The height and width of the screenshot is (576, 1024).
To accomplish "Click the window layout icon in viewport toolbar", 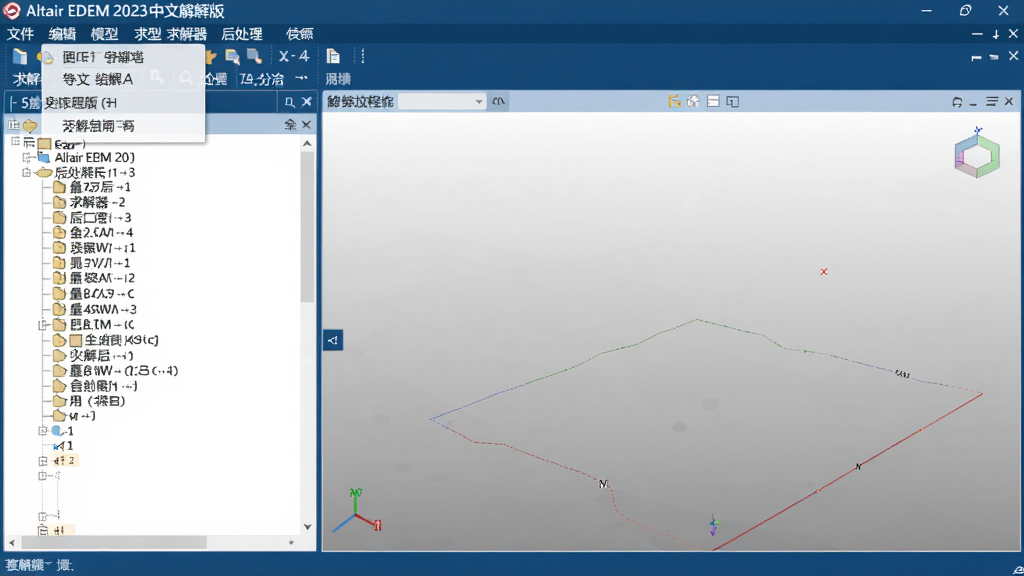I will point(733,101).
